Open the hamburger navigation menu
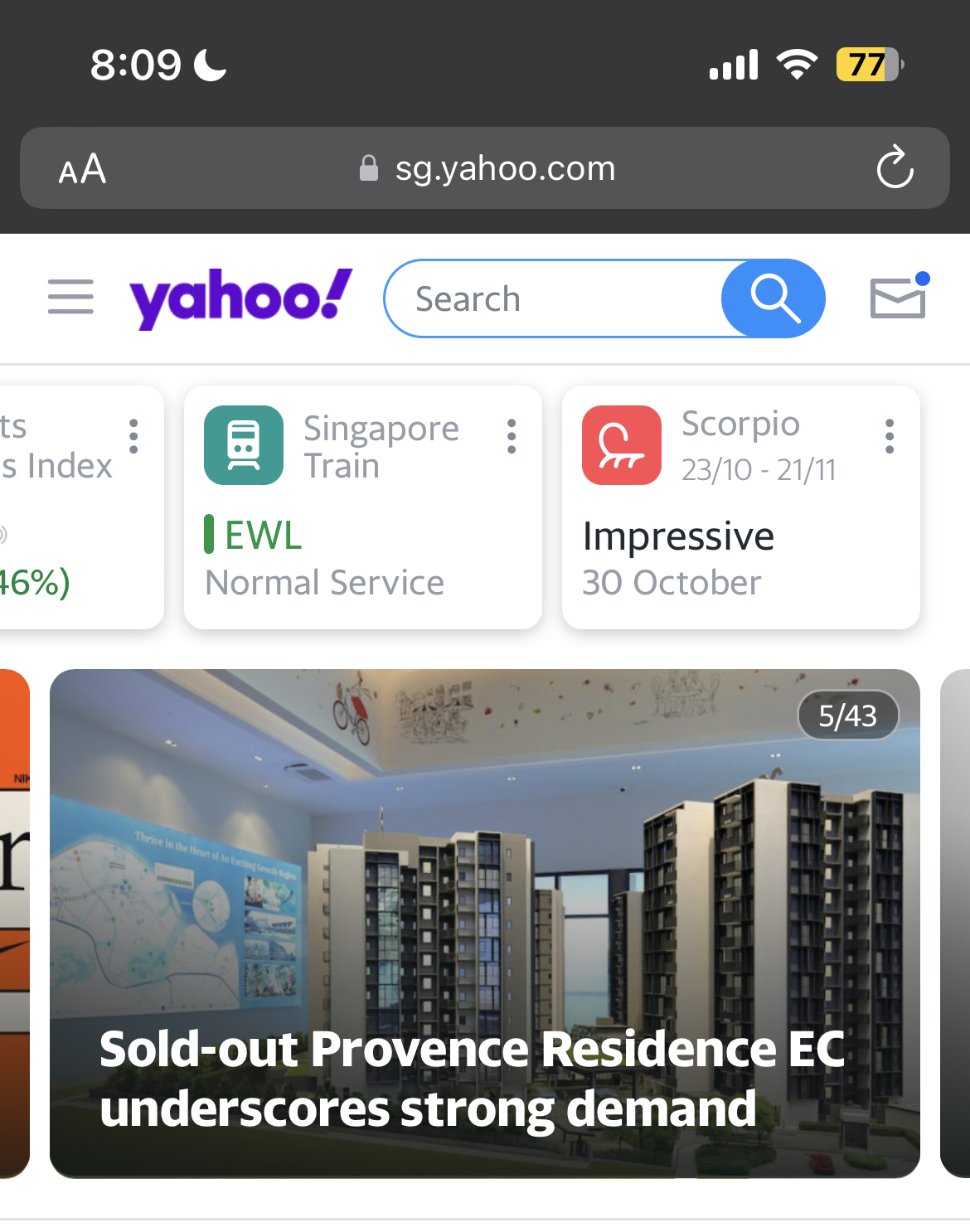 pos(70,297)
